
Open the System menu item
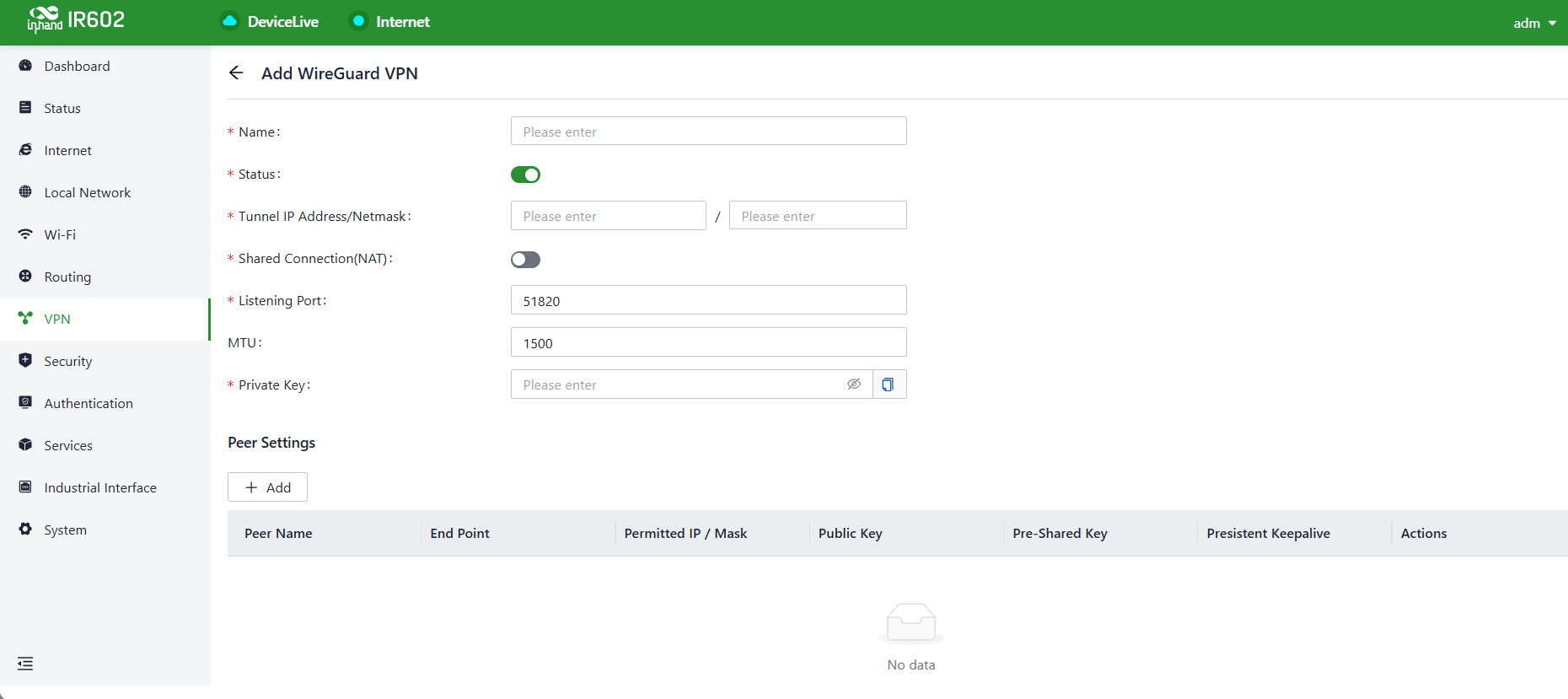[x=105, y=530]
